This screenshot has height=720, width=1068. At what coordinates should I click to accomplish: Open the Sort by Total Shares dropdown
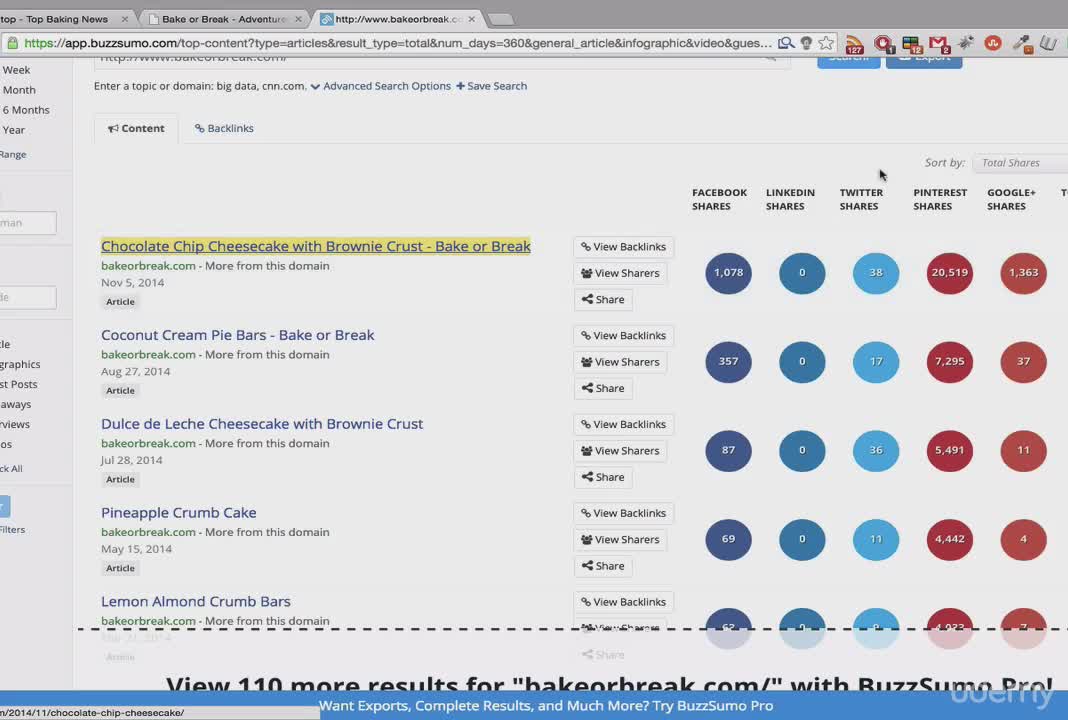(x=1020, y=163)
